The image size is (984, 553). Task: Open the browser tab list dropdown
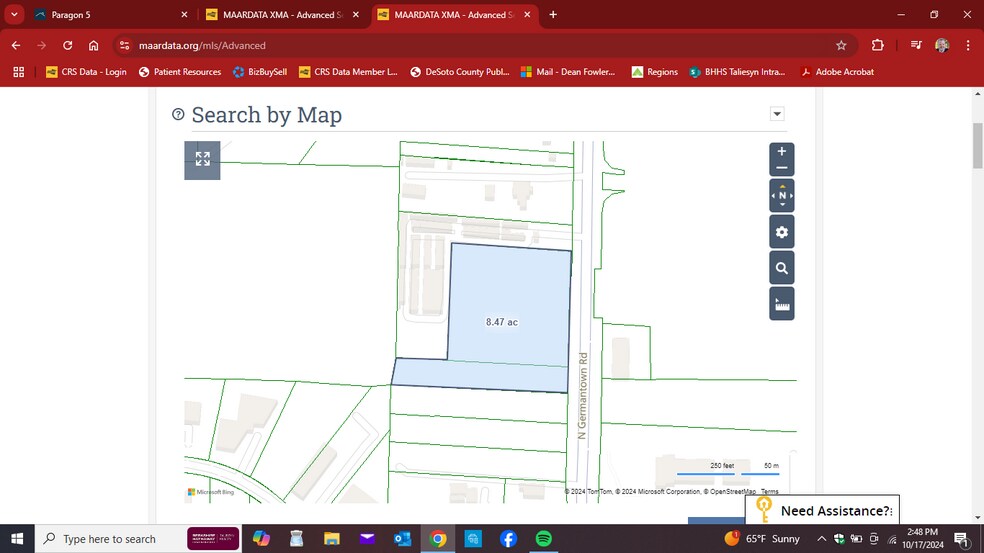click(15, 15)
